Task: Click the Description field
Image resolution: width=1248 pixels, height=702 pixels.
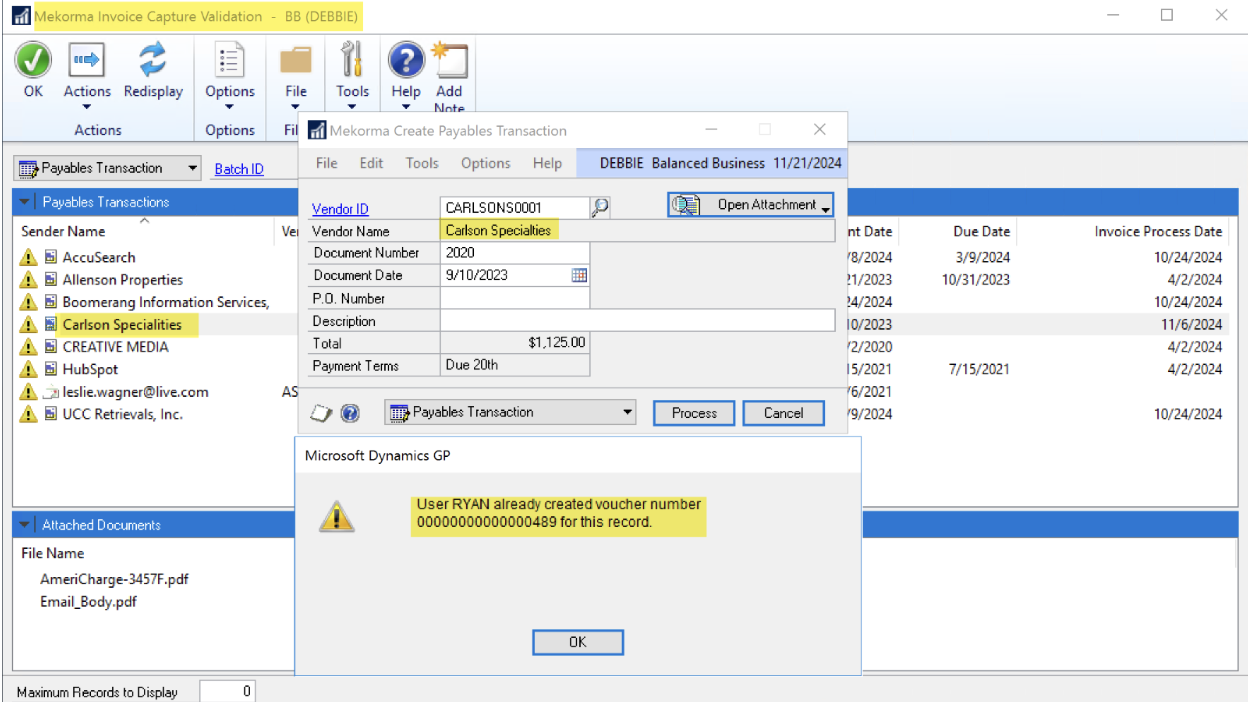Action: [637, 321]
